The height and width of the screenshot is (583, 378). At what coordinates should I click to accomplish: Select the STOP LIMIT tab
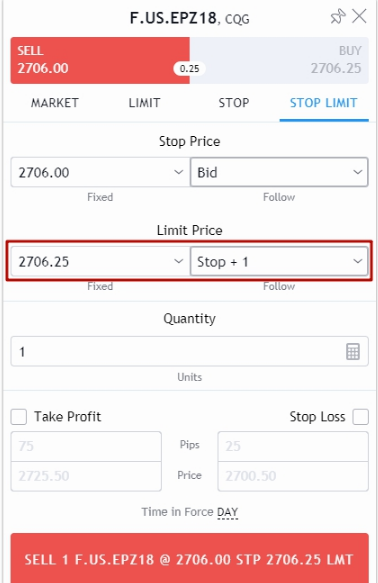pos(324,103)
